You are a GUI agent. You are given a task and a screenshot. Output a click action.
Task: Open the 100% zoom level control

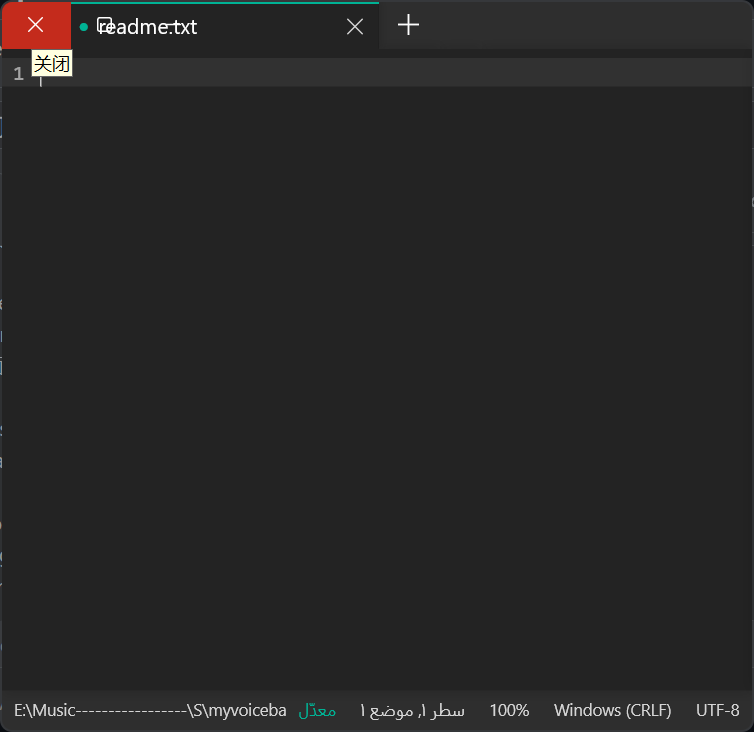coord(509,710)
